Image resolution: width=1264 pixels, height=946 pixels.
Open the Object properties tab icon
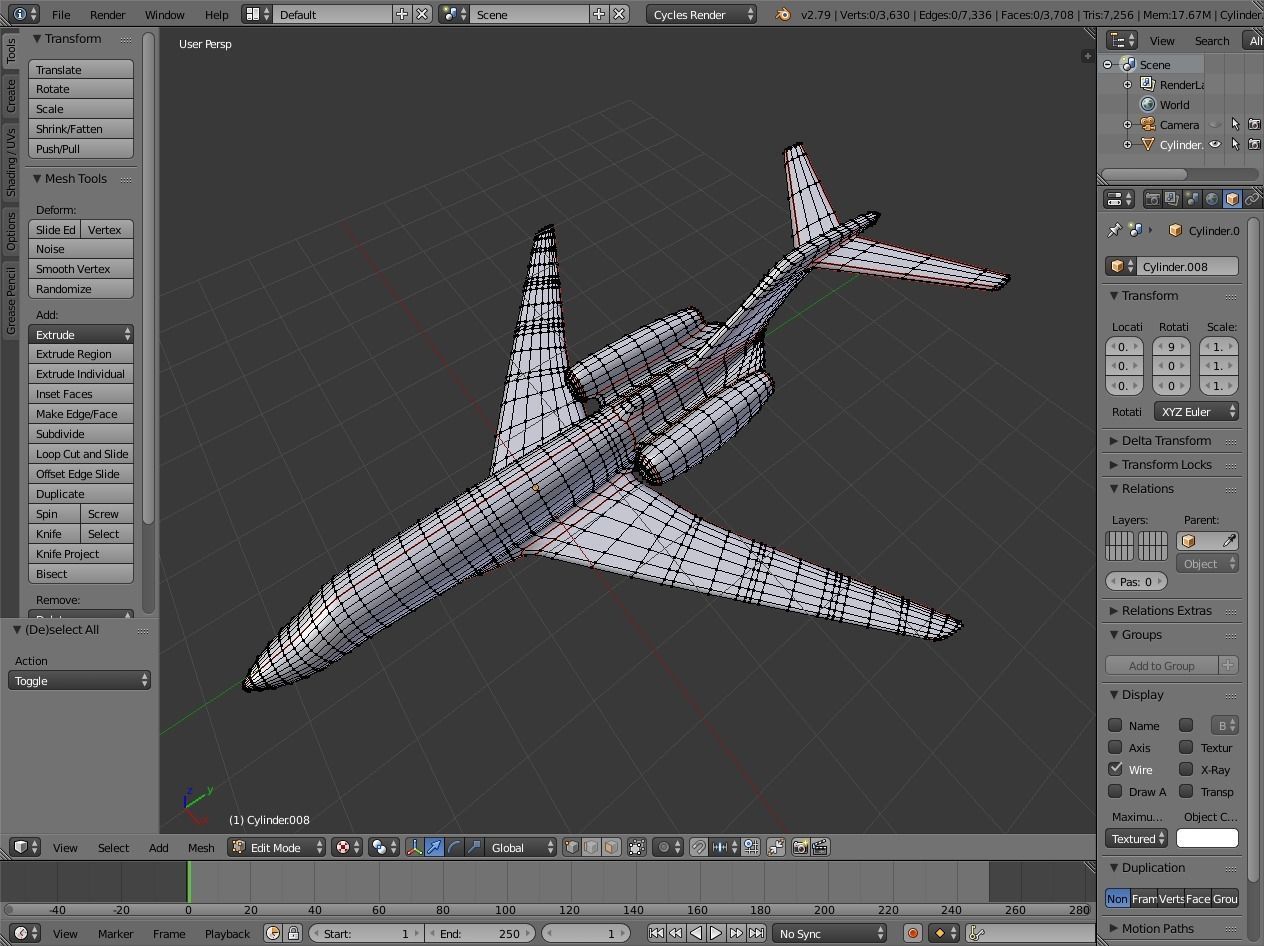click(1232, 199)
